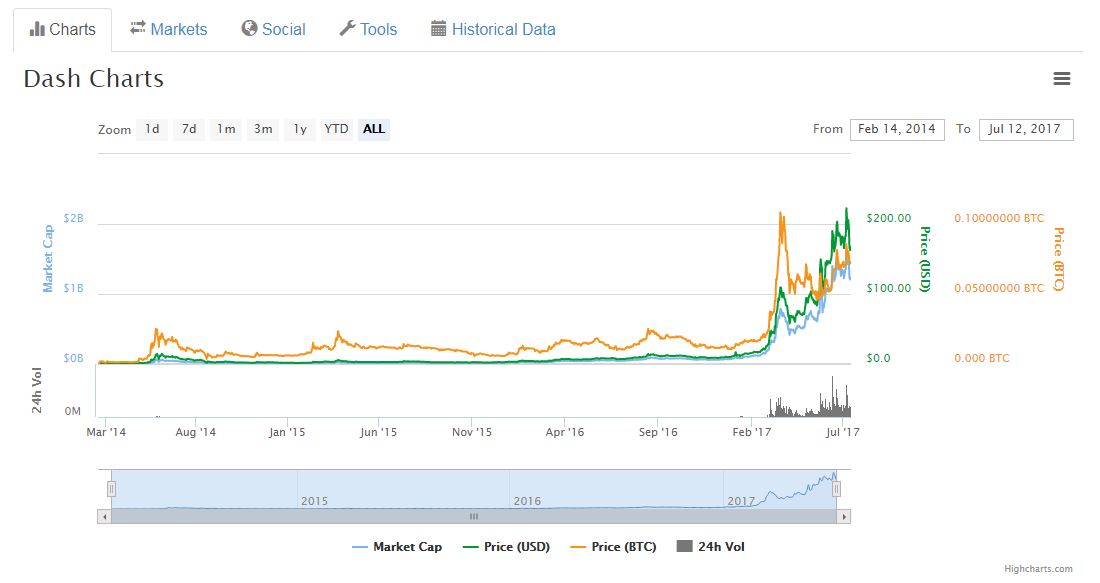Image resolution: width=1100 pixels, height=583 pixels.
Task: Click the bar chart icon in Charts tab
Action: point(37,29)
